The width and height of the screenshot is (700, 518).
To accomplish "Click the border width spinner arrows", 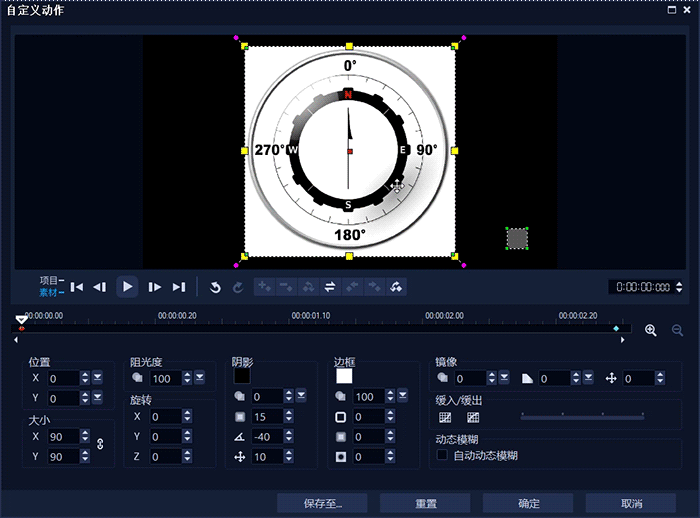I will 391,417.
